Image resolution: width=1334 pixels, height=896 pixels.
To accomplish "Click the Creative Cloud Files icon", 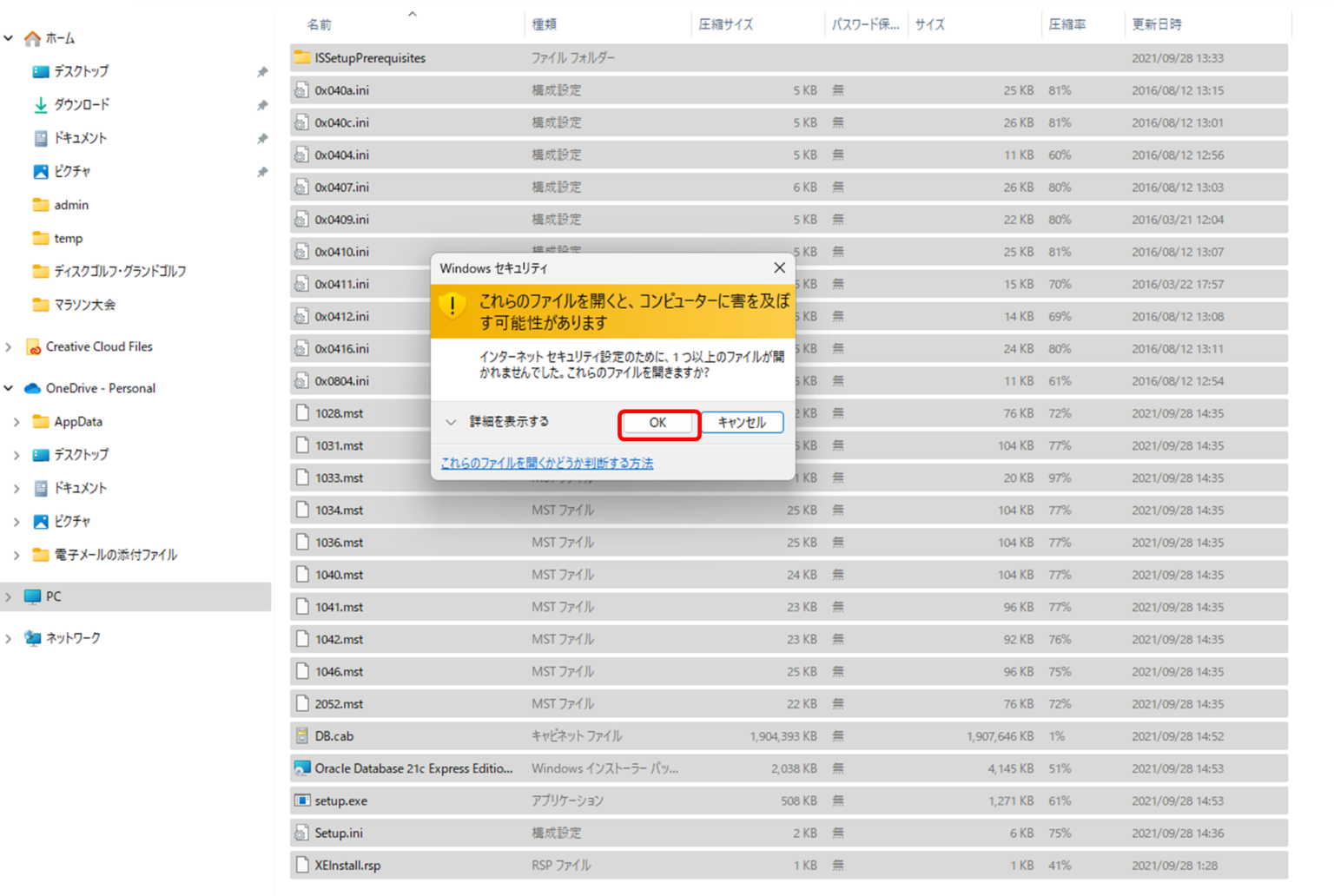I will 33,347.
